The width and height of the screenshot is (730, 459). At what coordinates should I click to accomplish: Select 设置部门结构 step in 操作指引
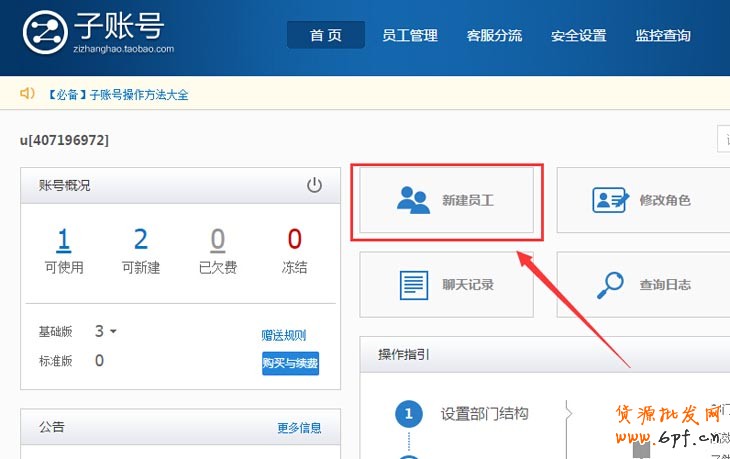(x=485, y=413)
